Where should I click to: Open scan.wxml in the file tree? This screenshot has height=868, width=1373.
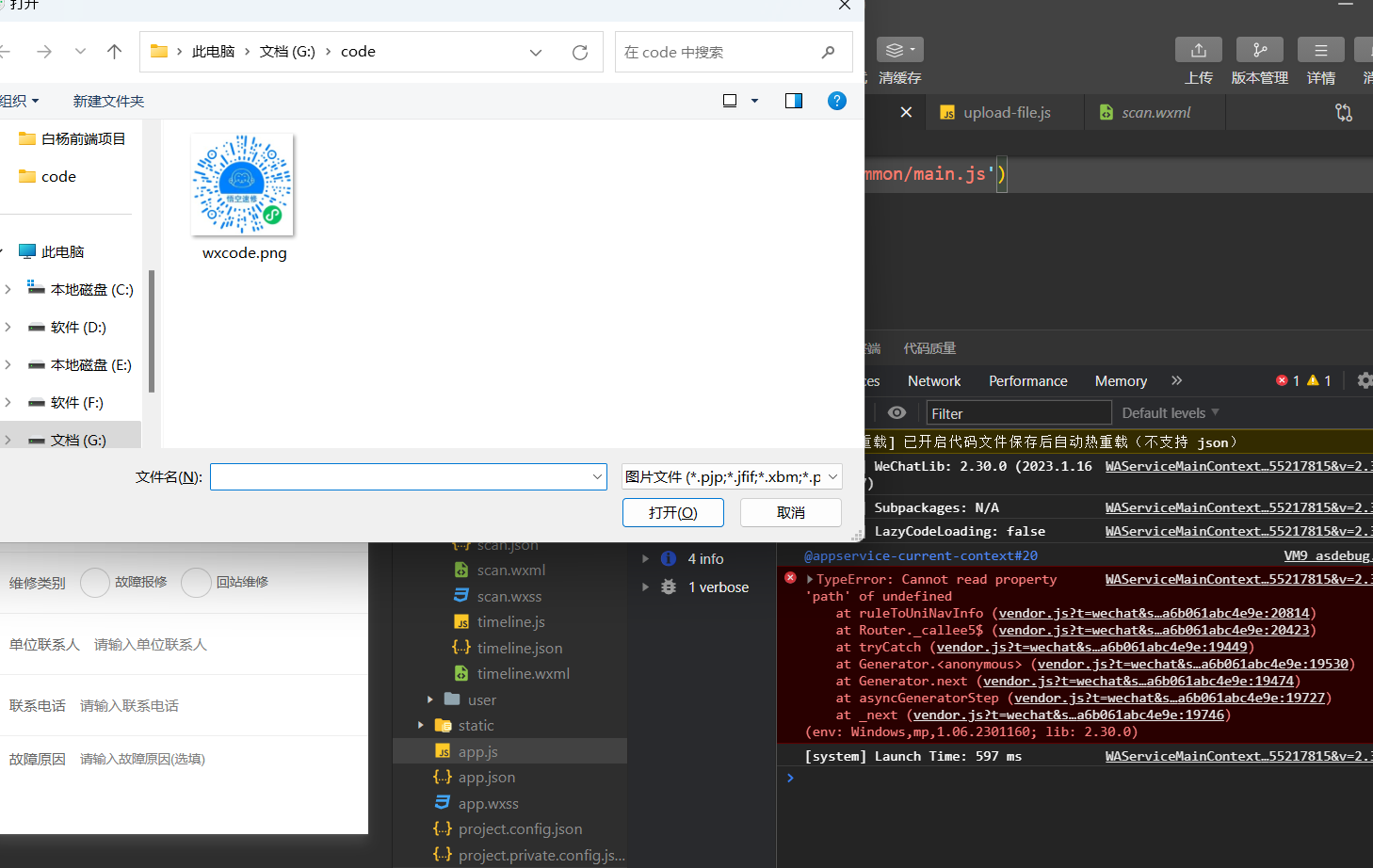tap(511, 570)
